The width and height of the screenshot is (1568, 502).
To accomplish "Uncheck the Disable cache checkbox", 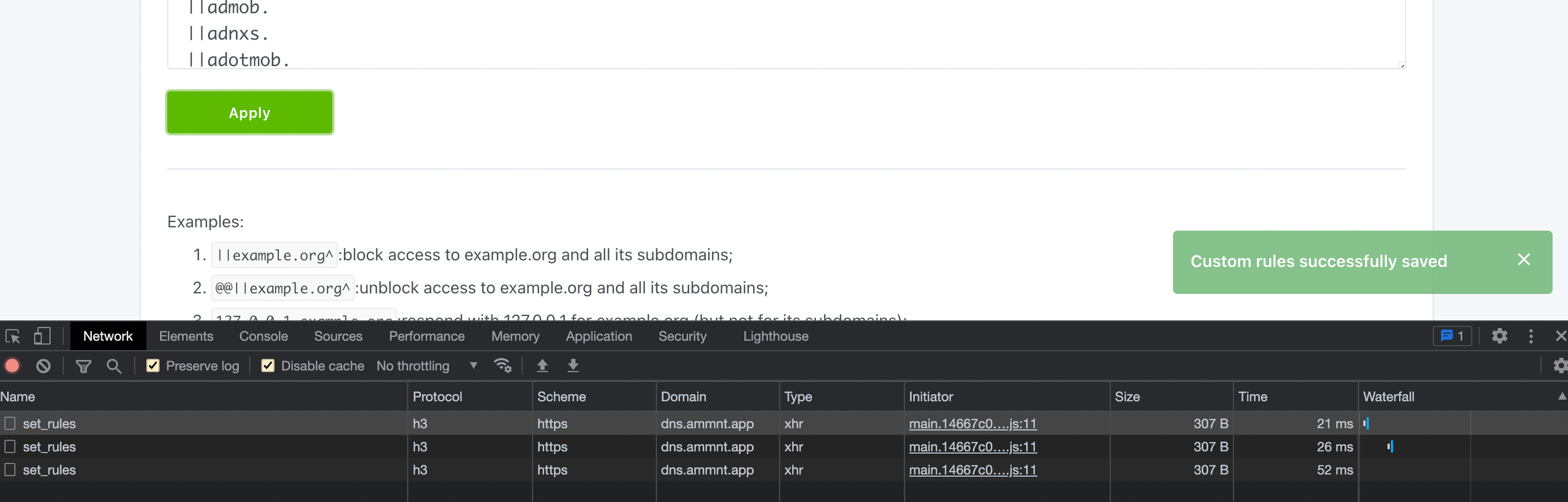I will (x=268, y=365).
